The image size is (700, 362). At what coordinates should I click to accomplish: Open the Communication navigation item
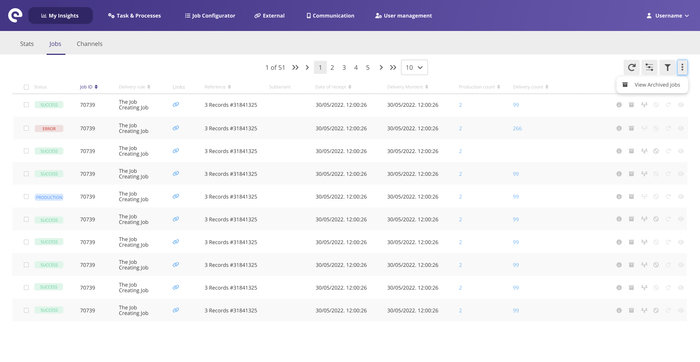tap(330, 16)
